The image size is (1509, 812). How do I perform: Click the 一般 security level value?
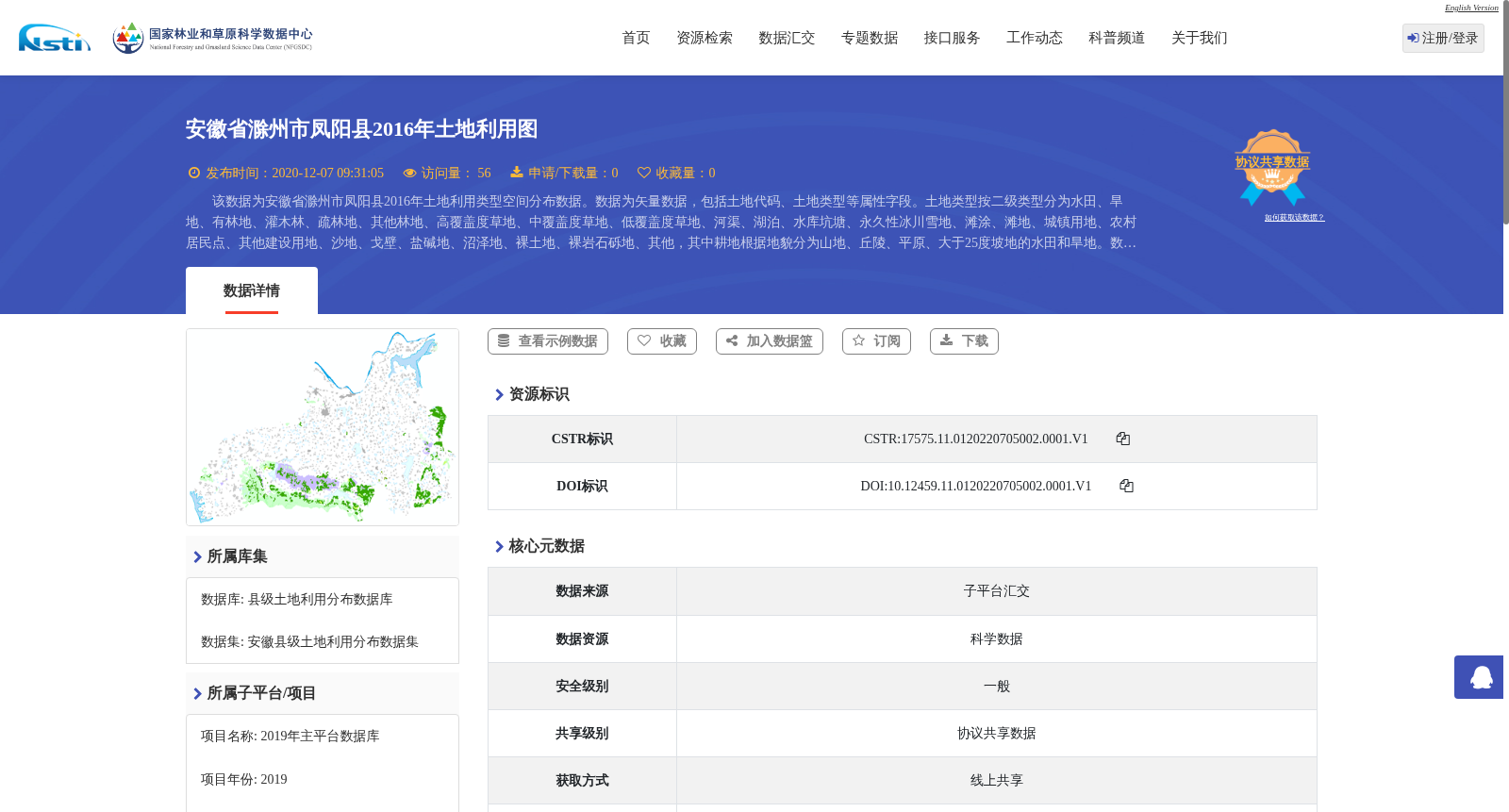click(997, 687)
